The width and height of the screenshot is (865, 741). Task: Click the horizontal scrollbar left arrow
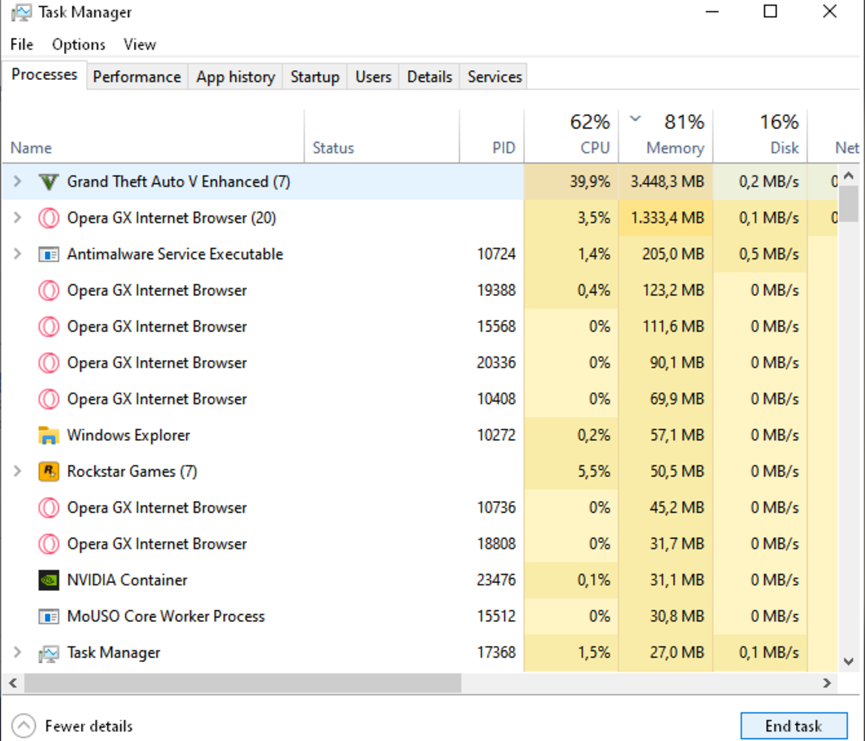pos(13,683)
